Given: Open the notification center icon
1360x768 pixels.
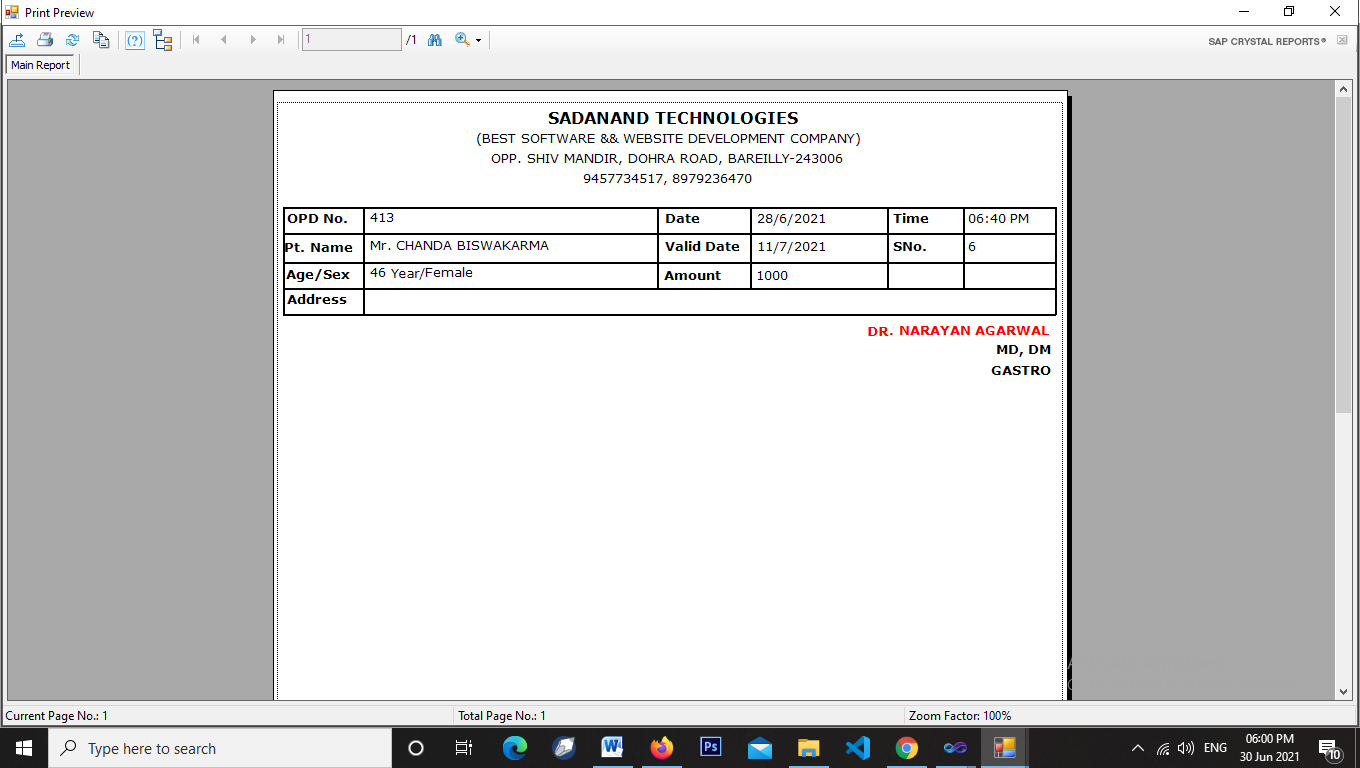Looking at the screenshot, I should coord(1331,748).
